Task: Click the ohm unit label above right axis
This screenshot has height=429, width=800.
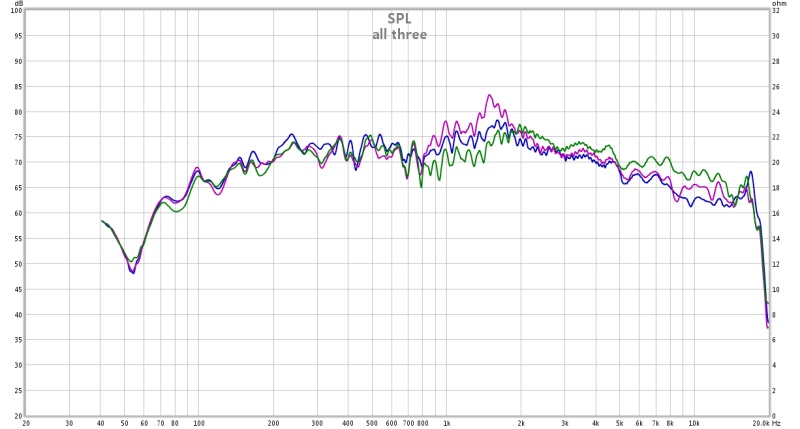Action: [778, 4]
